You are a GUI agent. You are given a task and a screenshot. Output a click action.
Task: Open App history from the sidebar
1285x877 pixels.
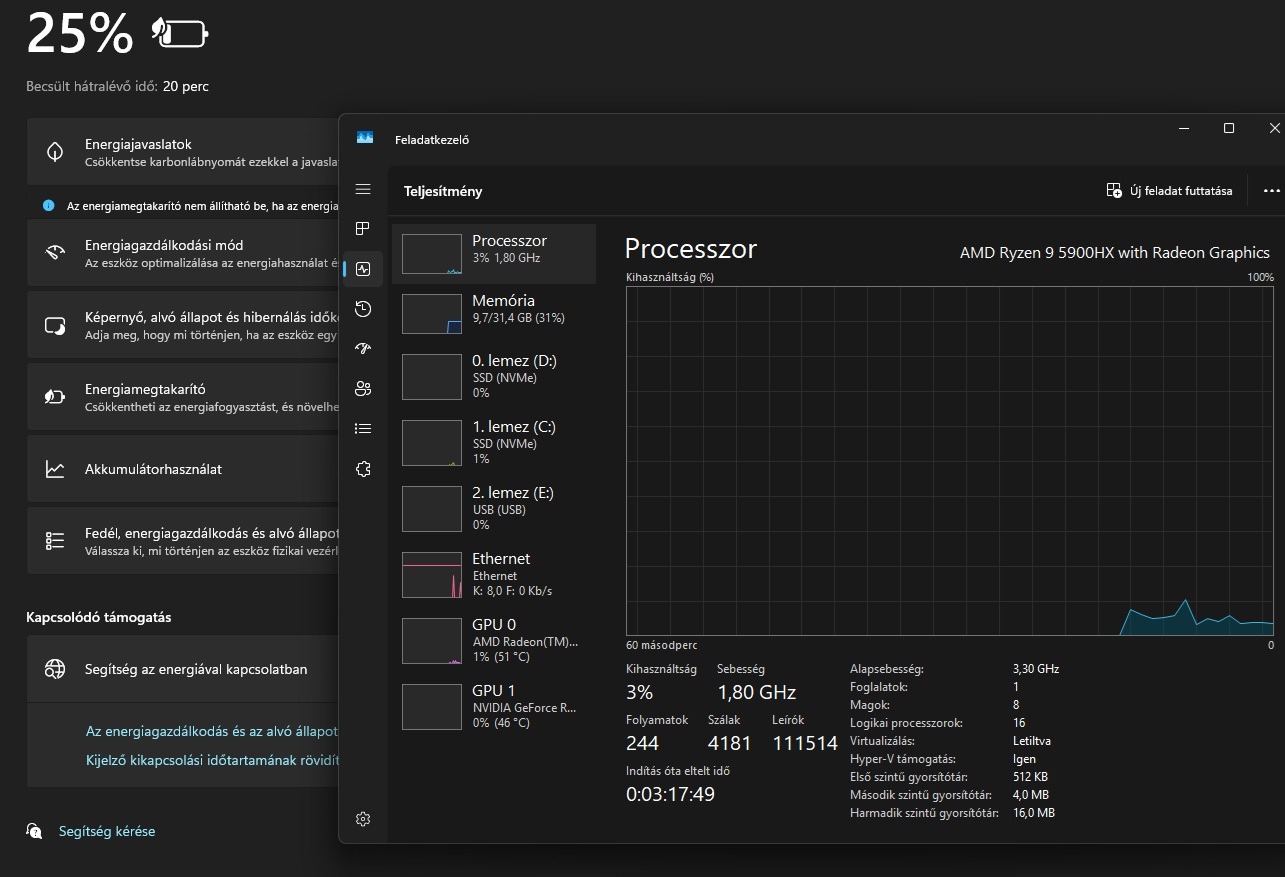click(363, 309)
